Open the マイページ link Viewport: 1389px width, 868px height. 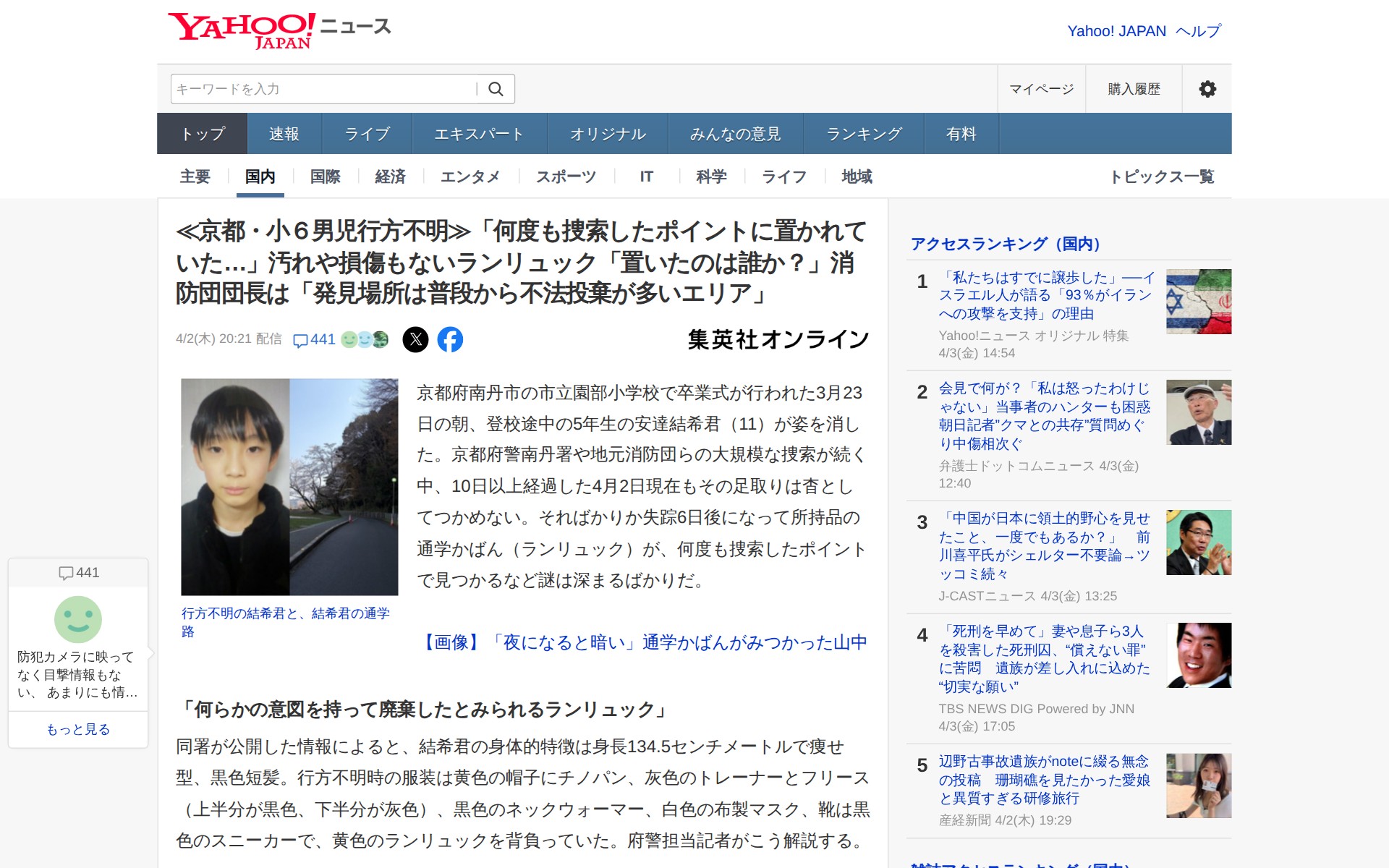1041,89
